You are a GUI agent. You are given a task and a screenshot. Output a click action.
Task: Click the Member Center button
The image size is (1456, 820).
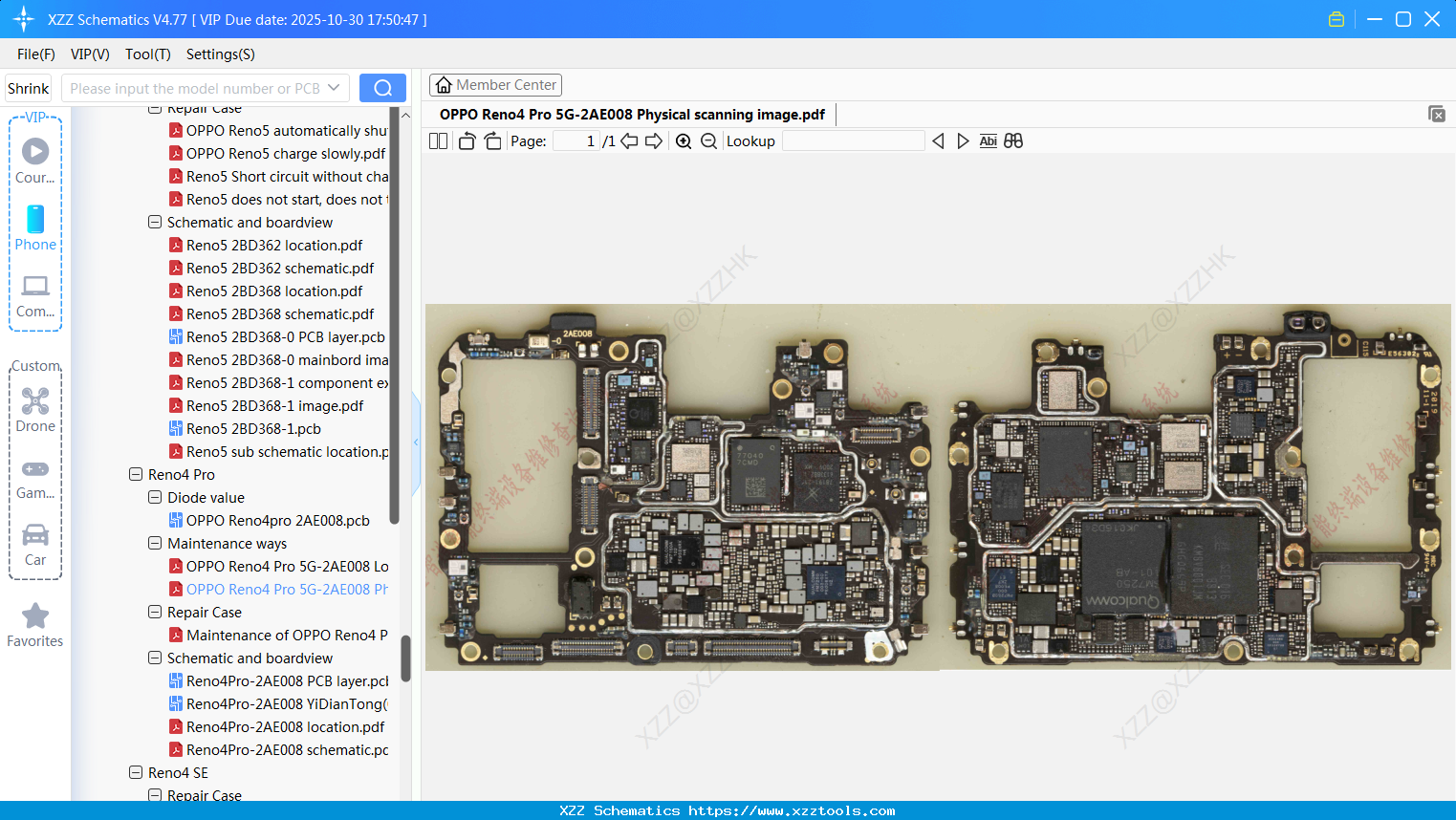[495, 85]
